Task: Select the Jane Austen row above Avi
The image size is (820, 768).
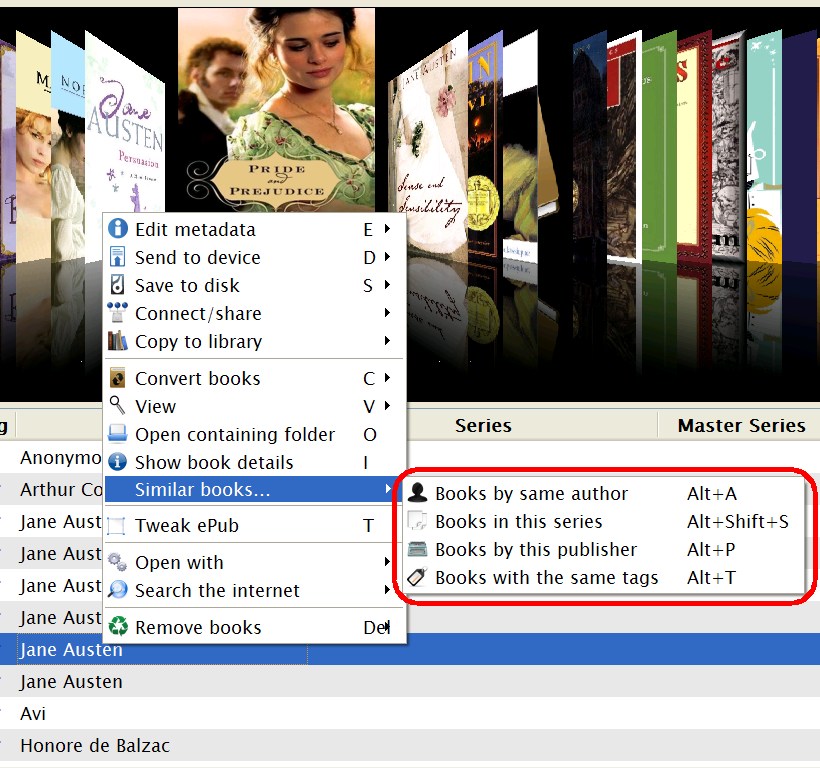Action: point(410,681)
